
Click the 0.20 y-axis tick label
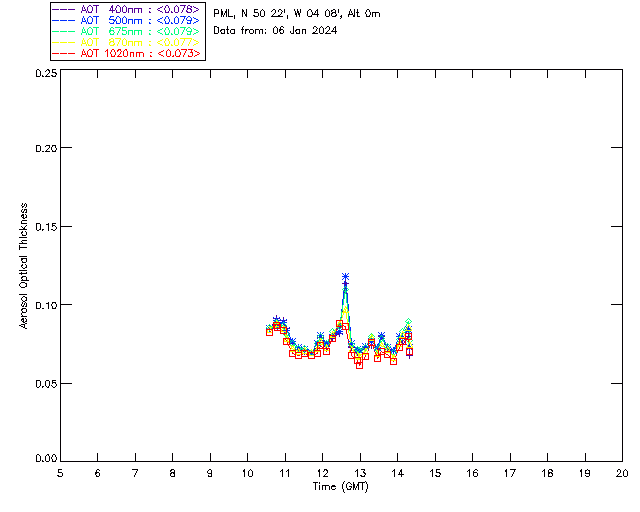[x=46, y=148]
